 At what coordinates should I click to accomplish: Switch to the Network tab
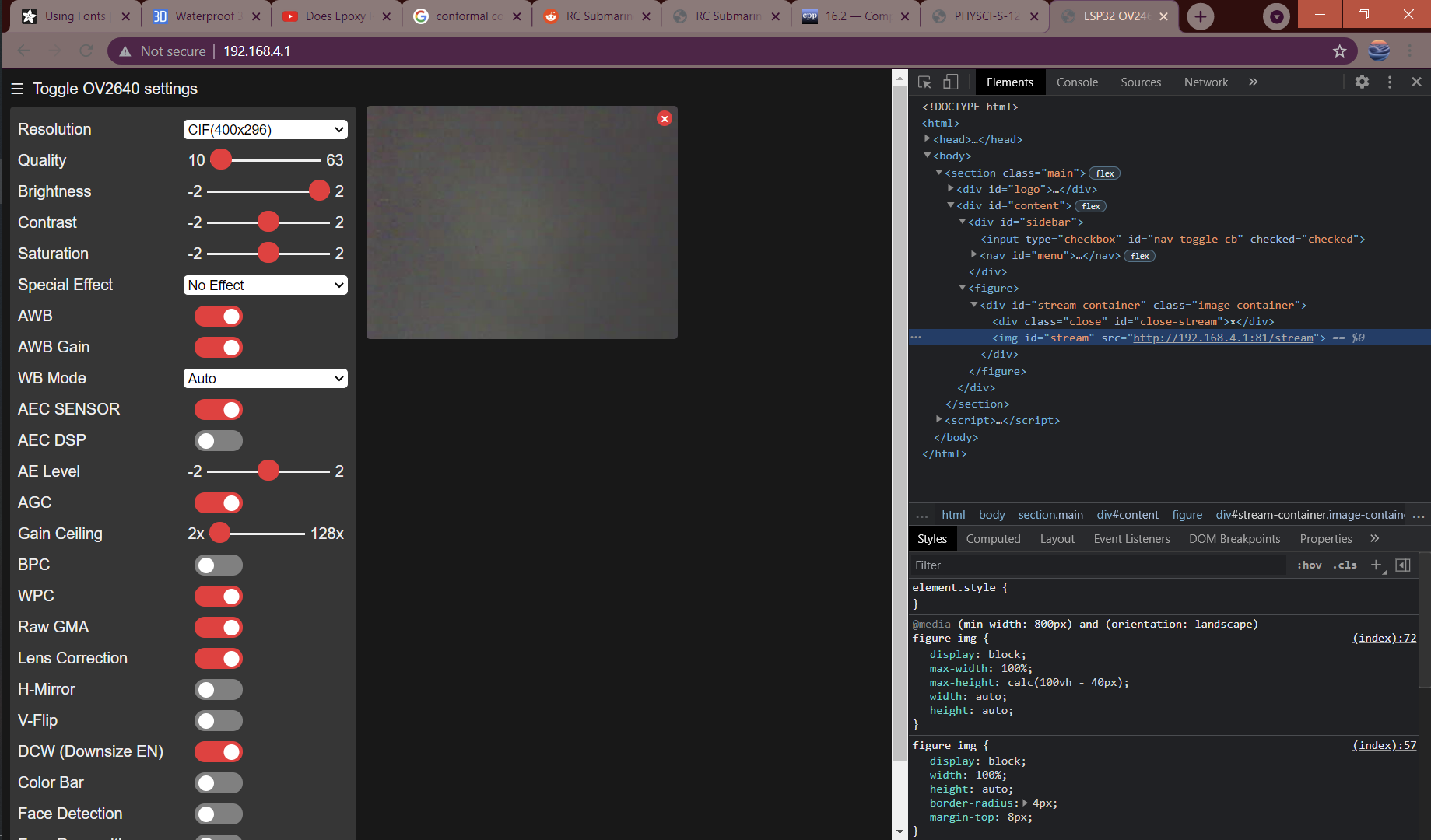1206,82
